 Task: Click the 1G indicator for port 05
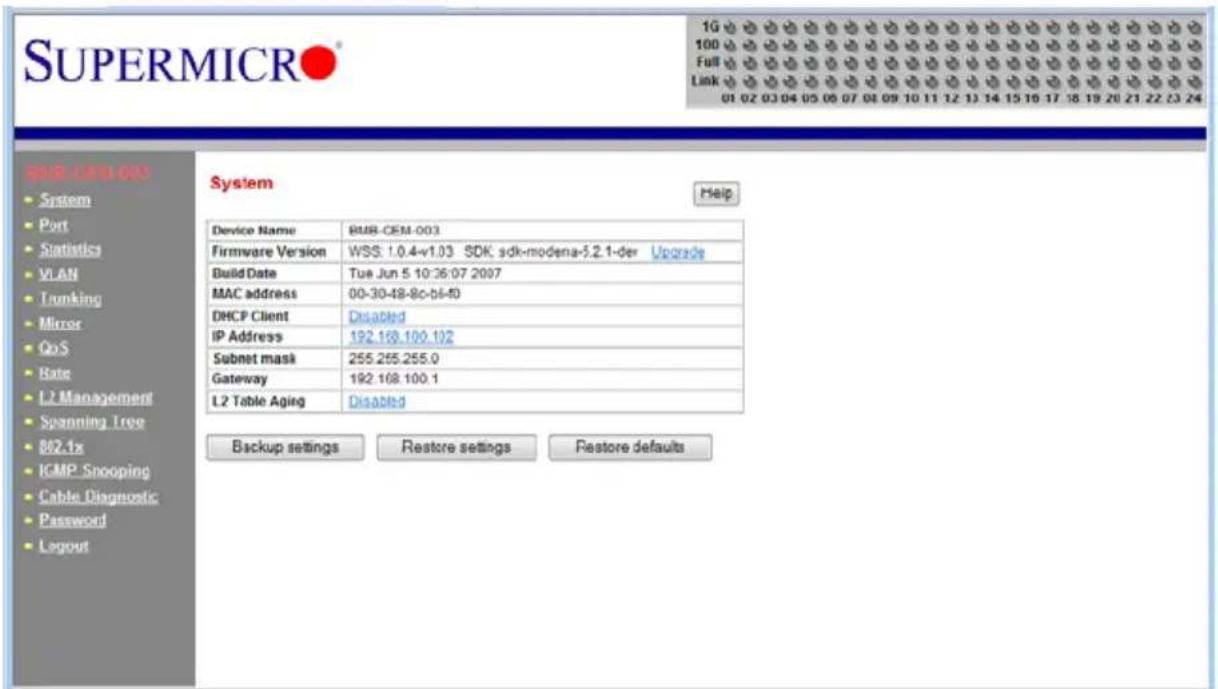[810, 27]
